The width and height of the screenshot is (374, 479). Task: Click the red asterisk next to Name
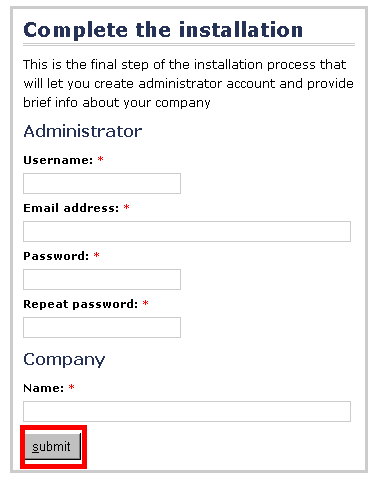pyautogui.click(x=71, y=387)
